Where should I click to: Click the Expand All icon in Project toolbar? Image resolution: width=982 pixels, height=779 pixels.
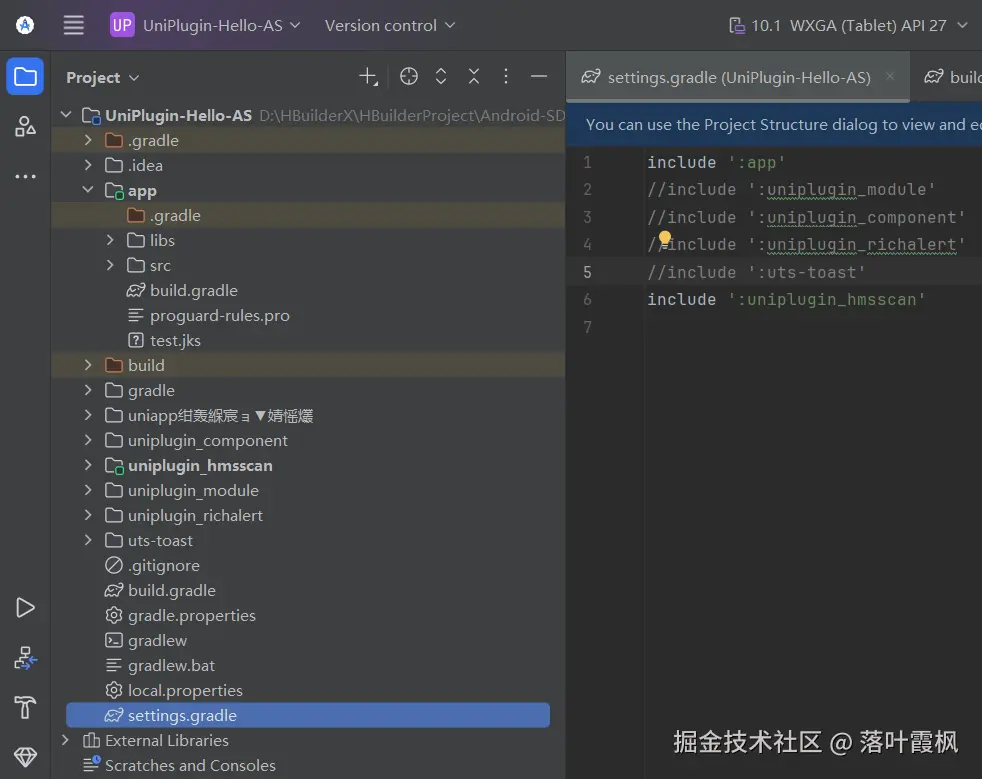point(441,76)
